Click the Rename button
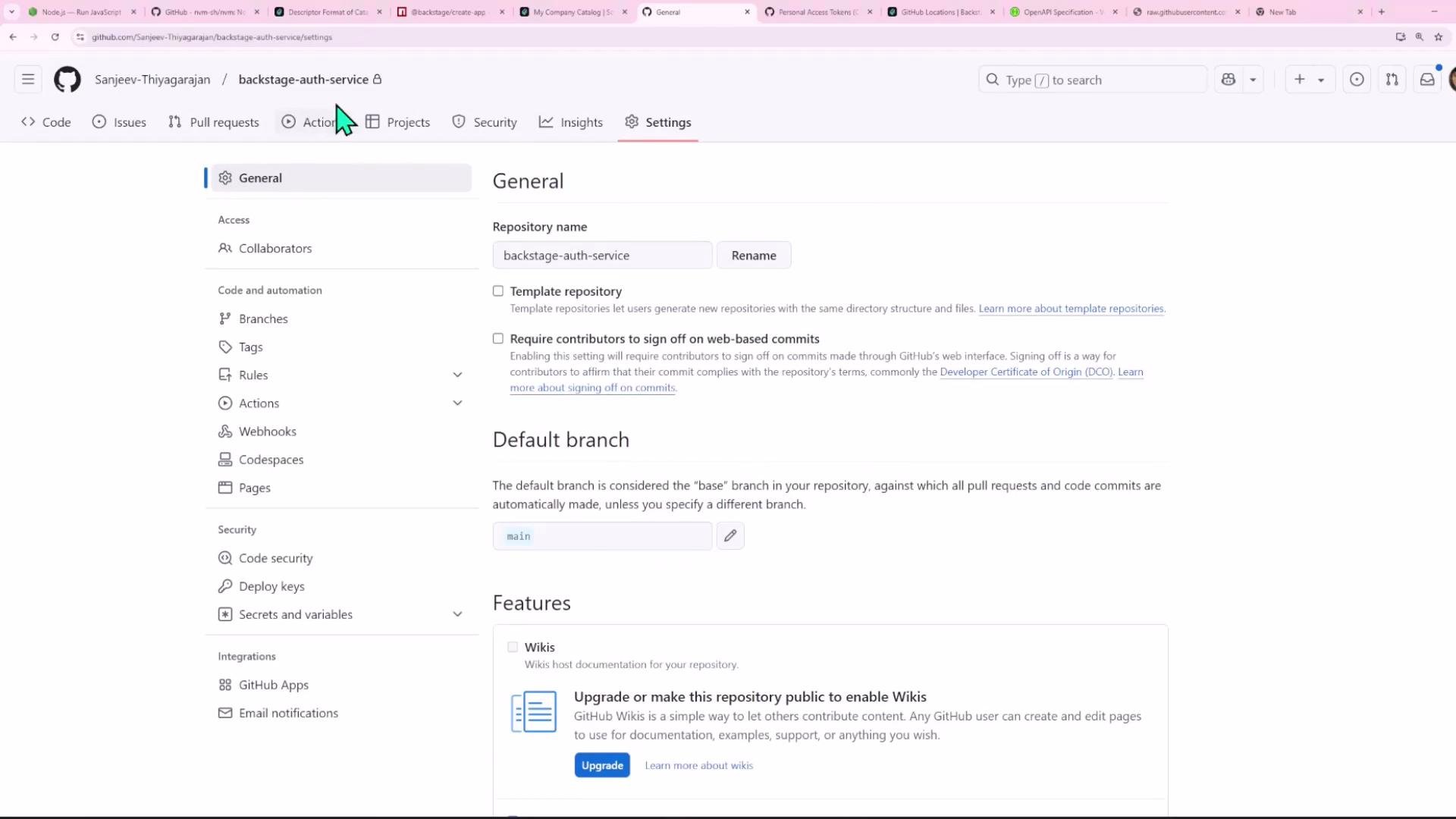 point(754,256)
